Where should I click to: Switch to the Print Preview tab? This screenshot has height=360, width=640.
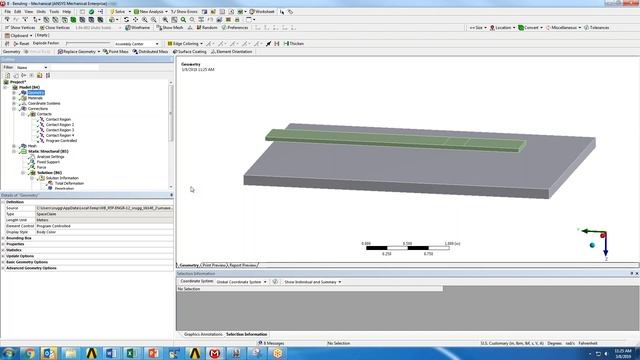tap(214, 265)
